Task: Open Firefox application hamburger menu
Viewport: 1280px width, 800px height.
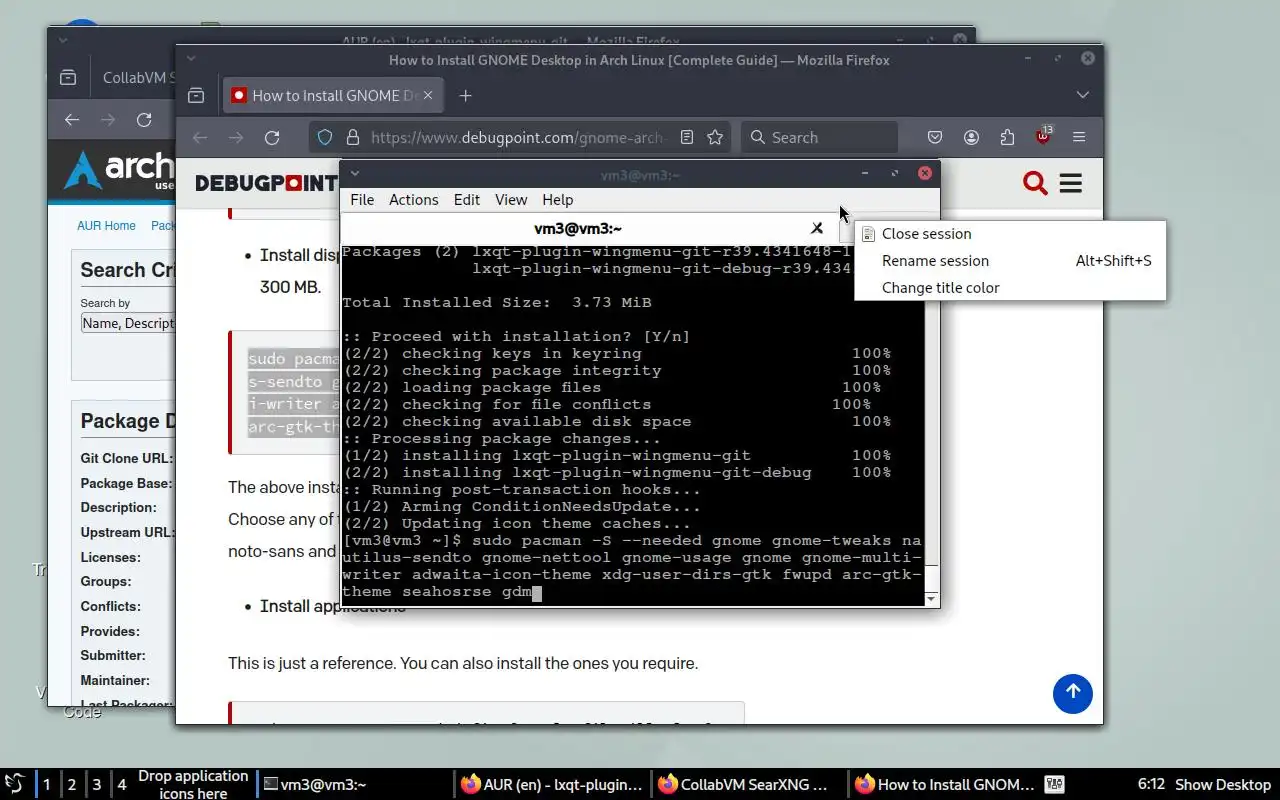Action: pos(1079,137)
